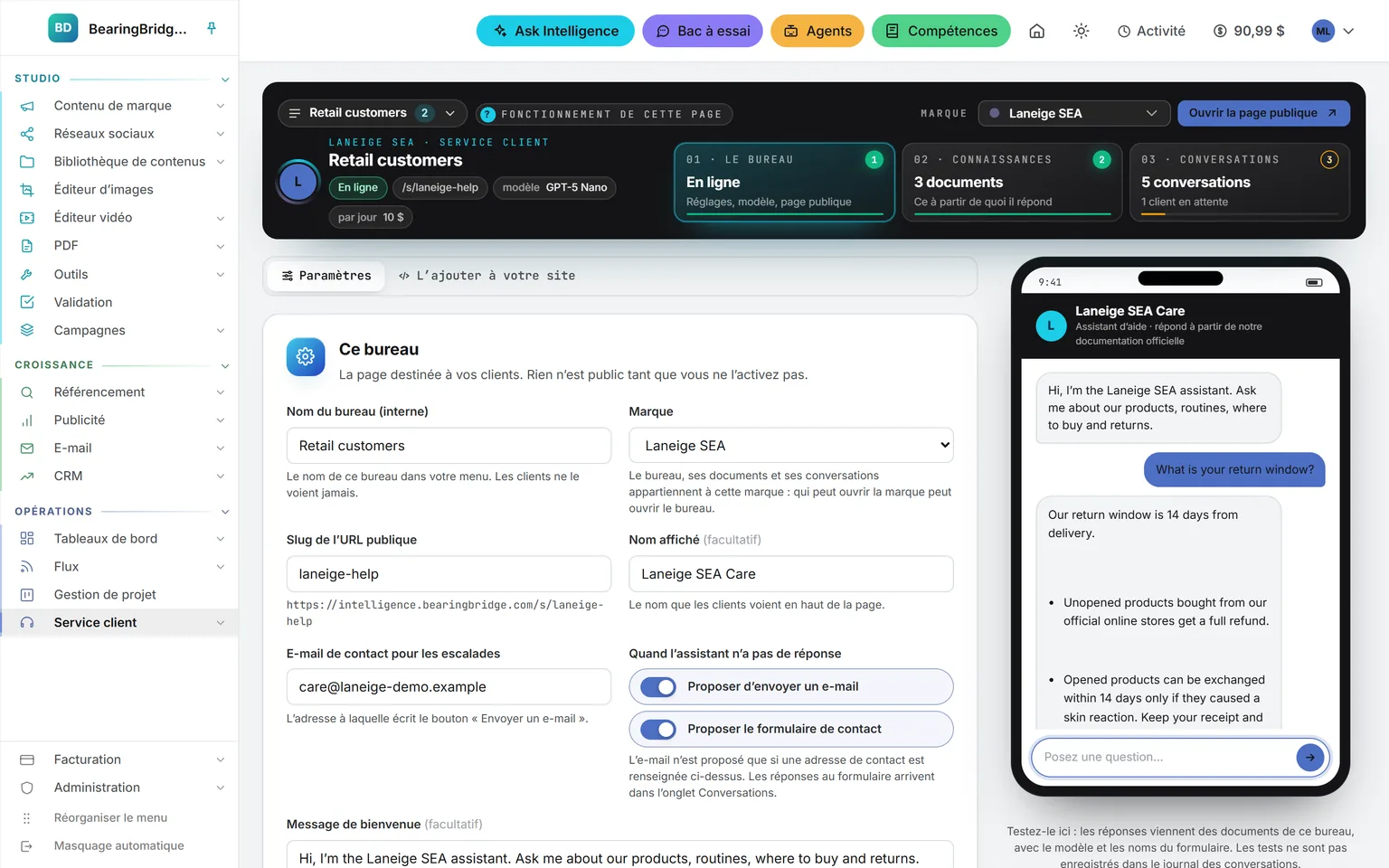Click the Campagnes layers icon
The image size is (1389, 868).
(x=27, y=330)
